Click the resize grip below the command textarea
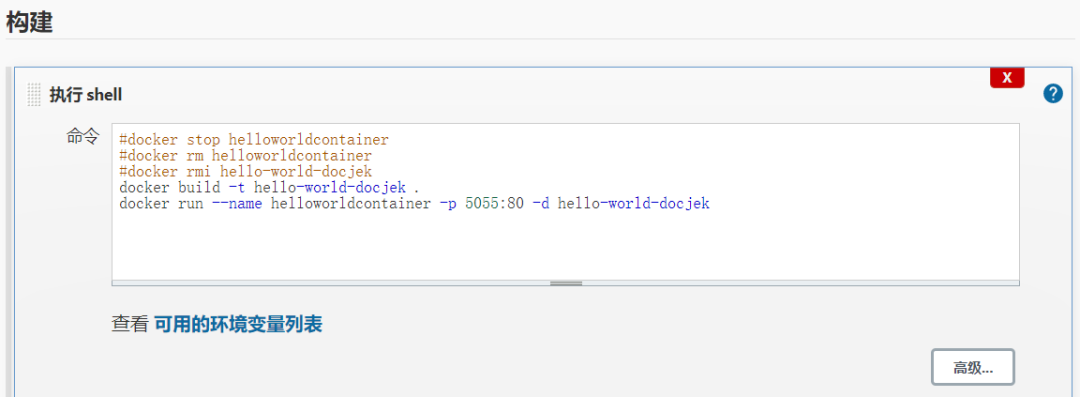This screenshot has height=397, width=1080. (x=565, y=283)
